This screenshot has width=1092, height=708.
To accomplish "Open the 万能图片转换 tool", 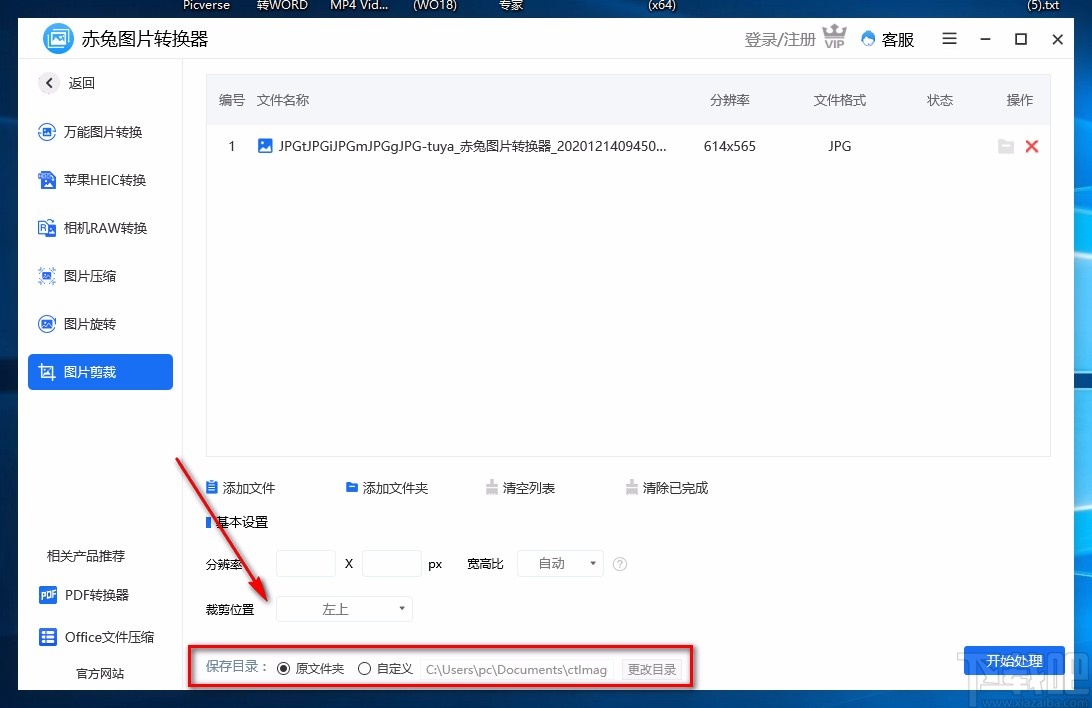I will (99, 131).
